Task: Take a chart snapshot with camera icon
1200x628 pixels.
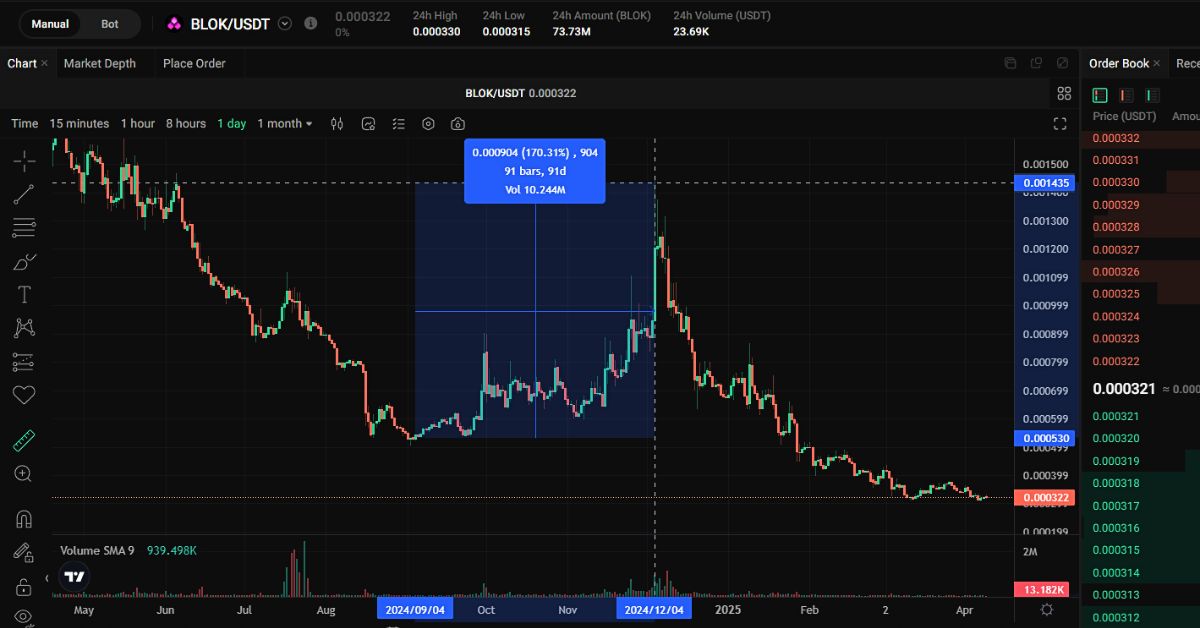Action: pyautogui.click(x=458, y=124)
